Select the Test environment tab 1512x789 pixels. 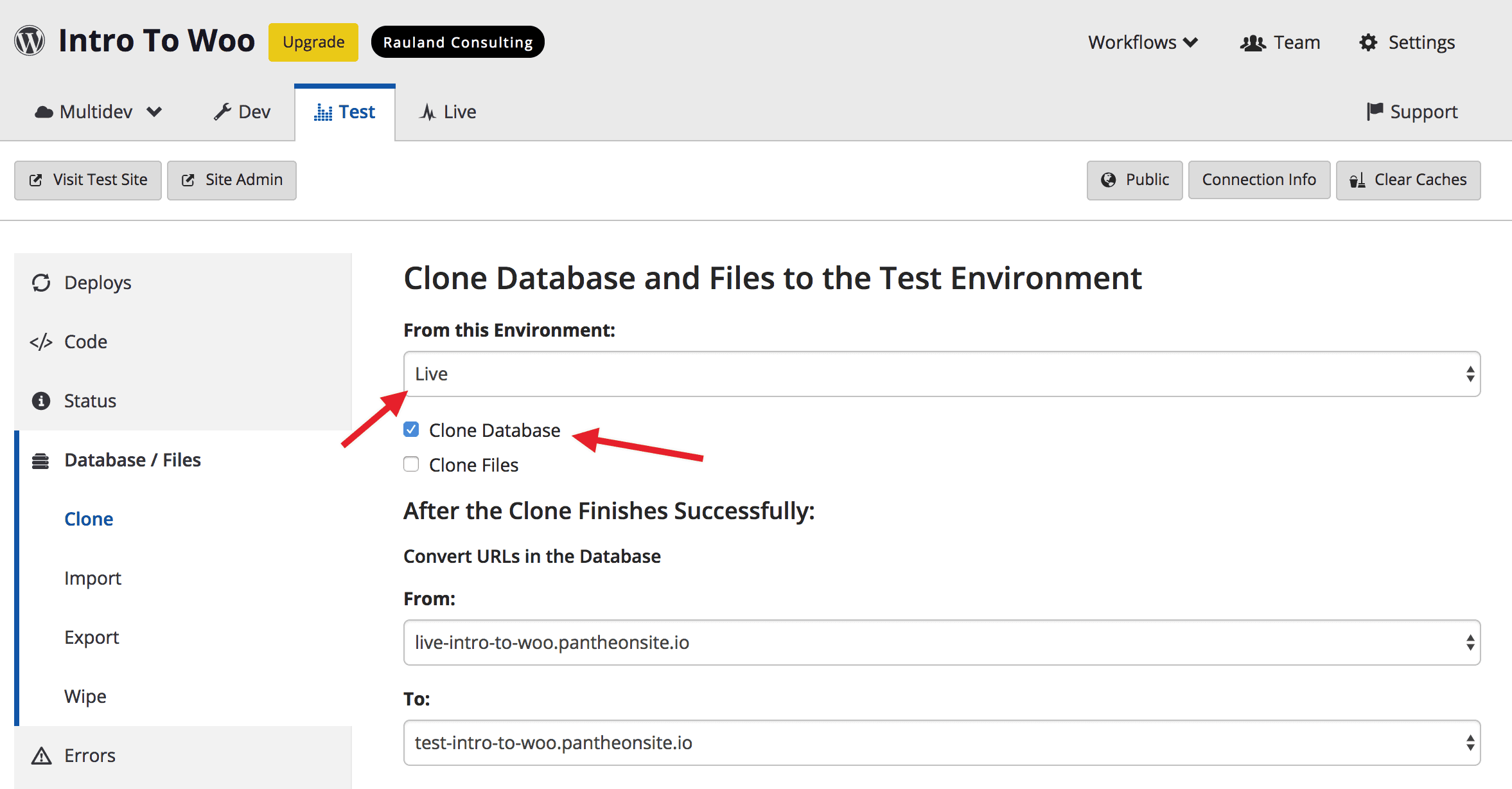[345, 112]
